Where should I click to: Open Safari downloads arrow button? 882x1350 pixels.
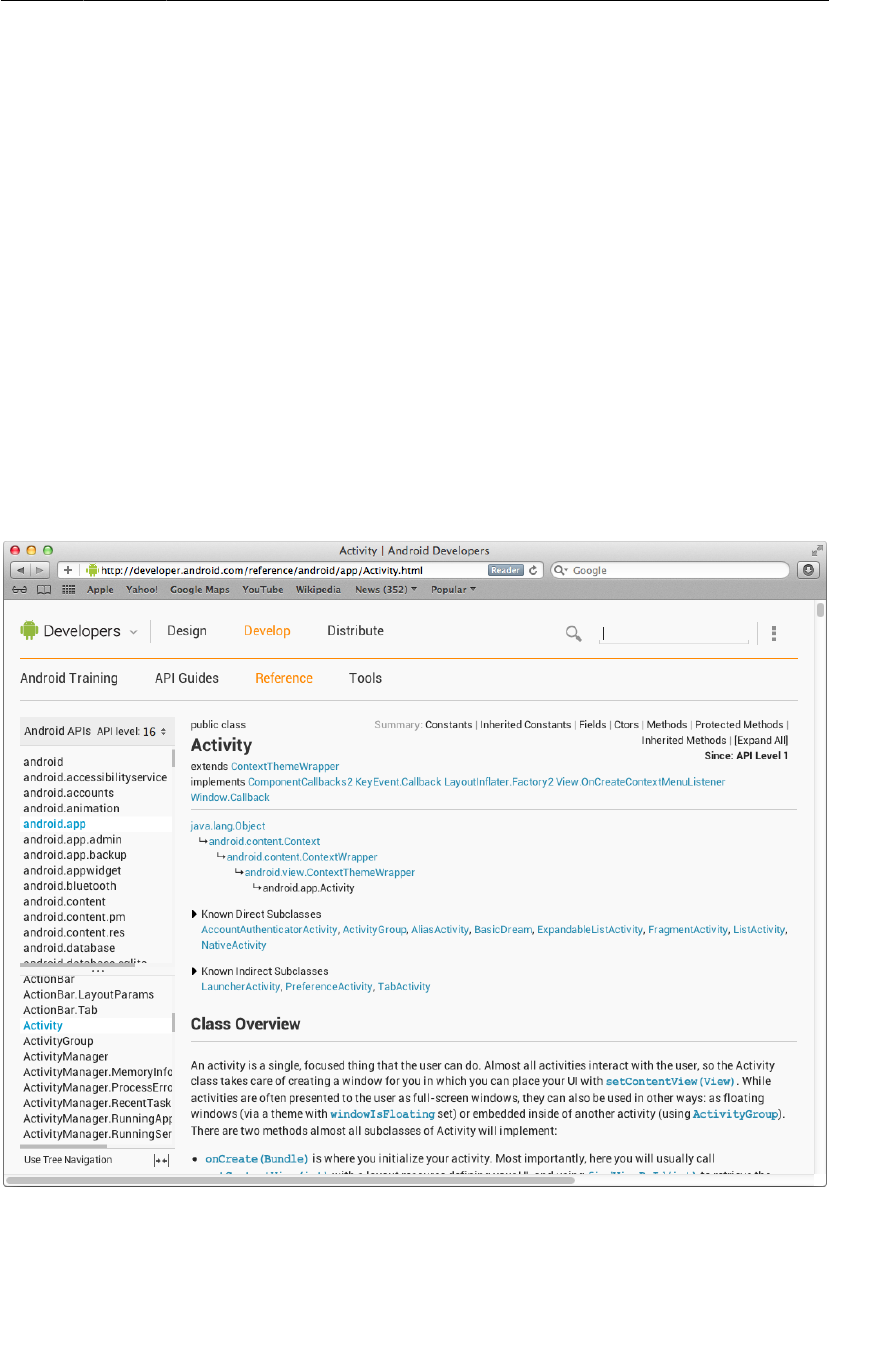coord(810,570)
